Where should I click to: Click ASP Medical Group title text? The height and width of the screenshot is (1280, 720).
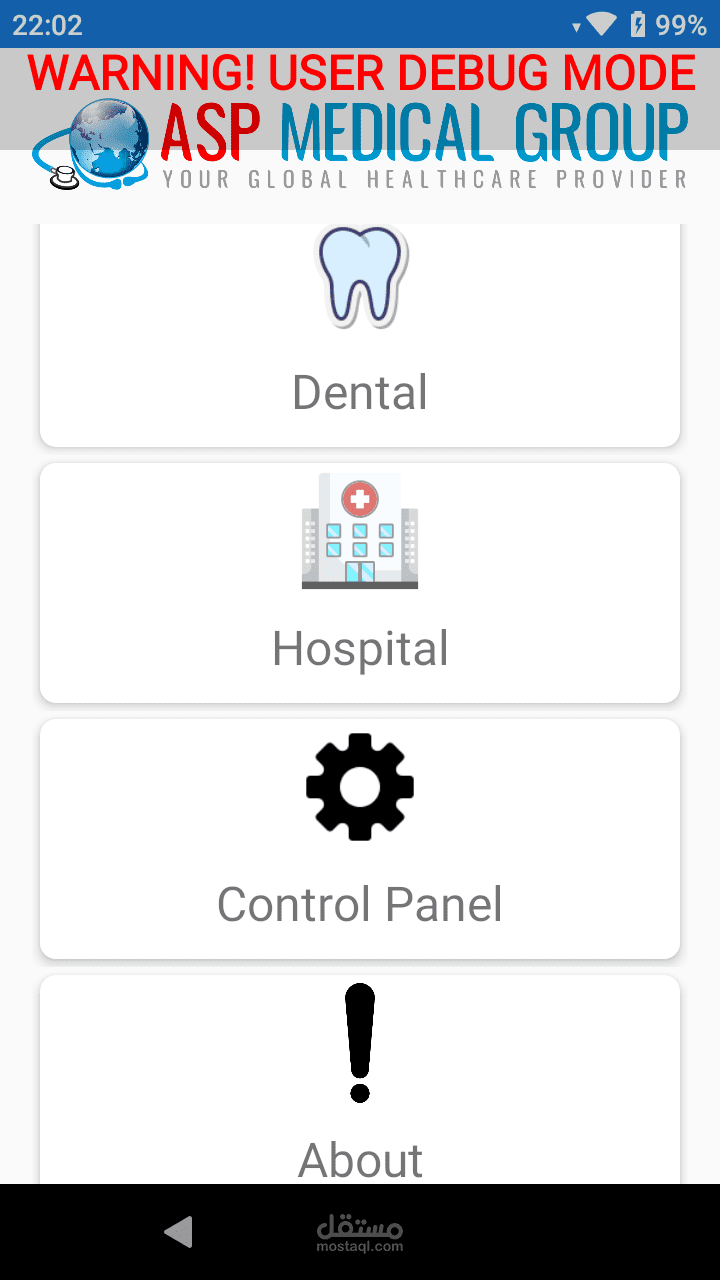click(425, 133)
